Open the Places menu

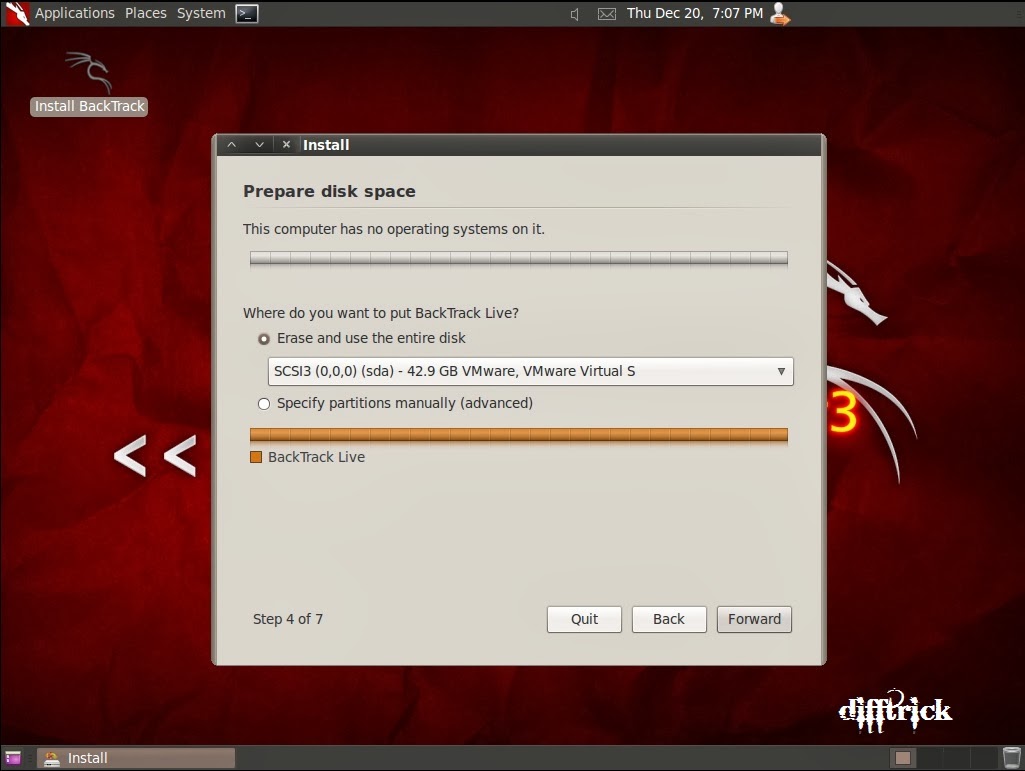(x=146, y=13)
